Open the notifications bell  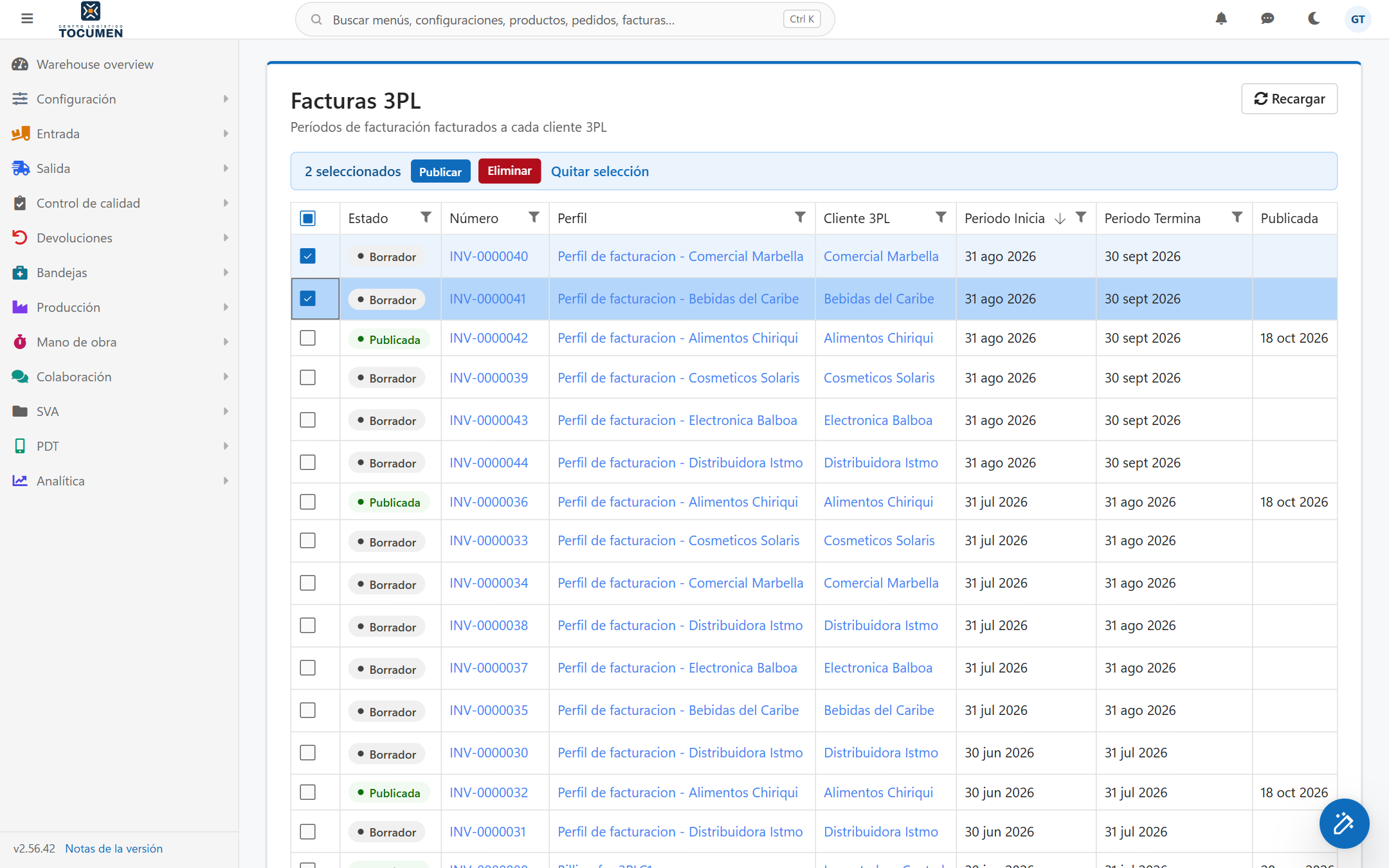[1221, 19]
